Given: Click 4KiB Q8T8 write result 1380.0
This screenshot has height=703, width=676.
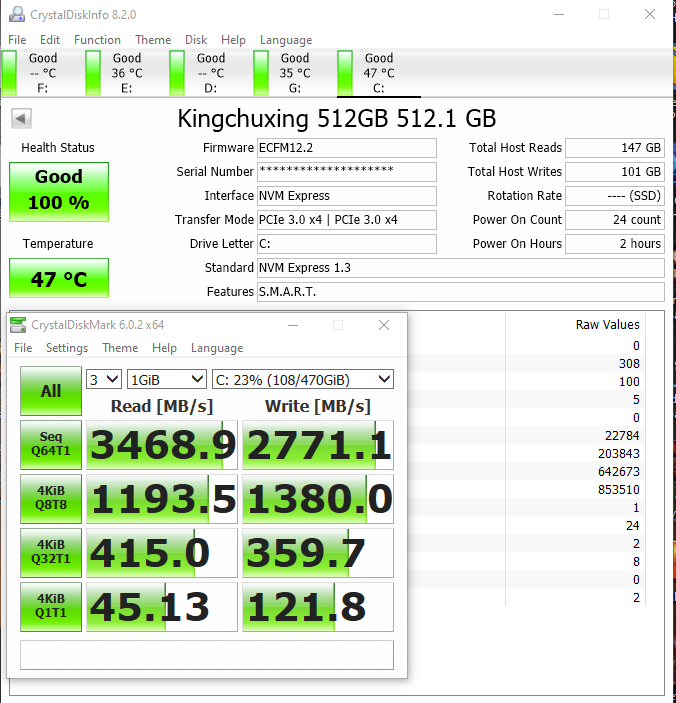Looking at the screenshot, I should [318, 499].
